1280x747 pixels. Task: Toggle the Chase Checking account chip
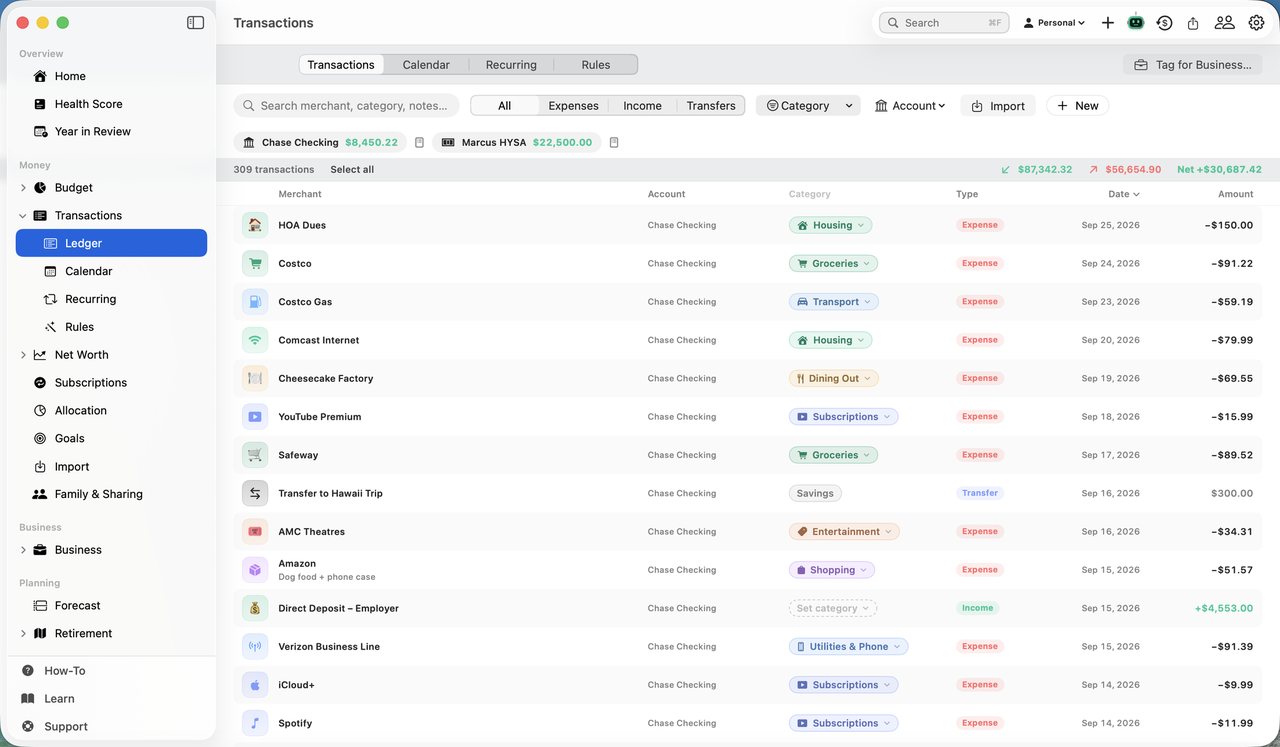(x=320, y=143)
